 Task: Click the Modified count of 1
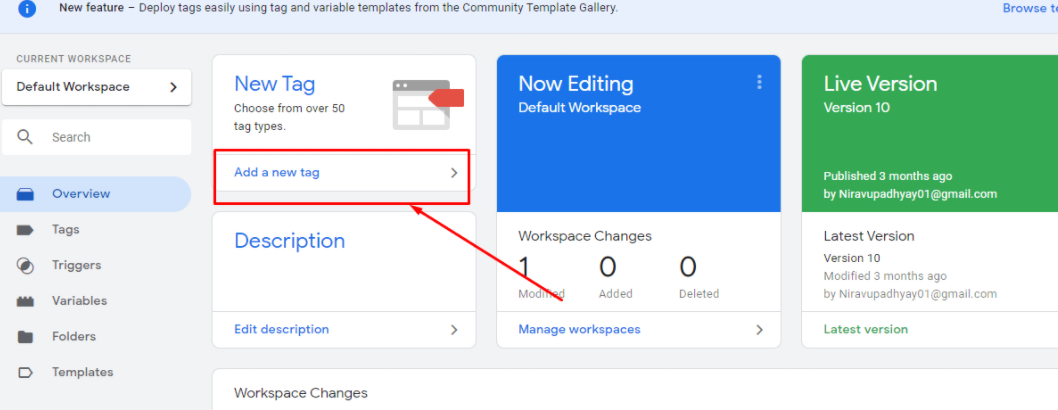(x=524, y=268)
